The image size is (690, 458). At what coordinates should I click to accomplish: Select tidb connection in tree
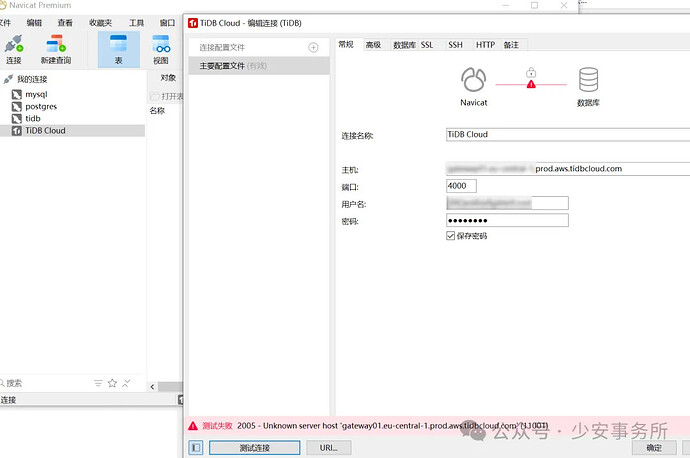coord(33,118)
